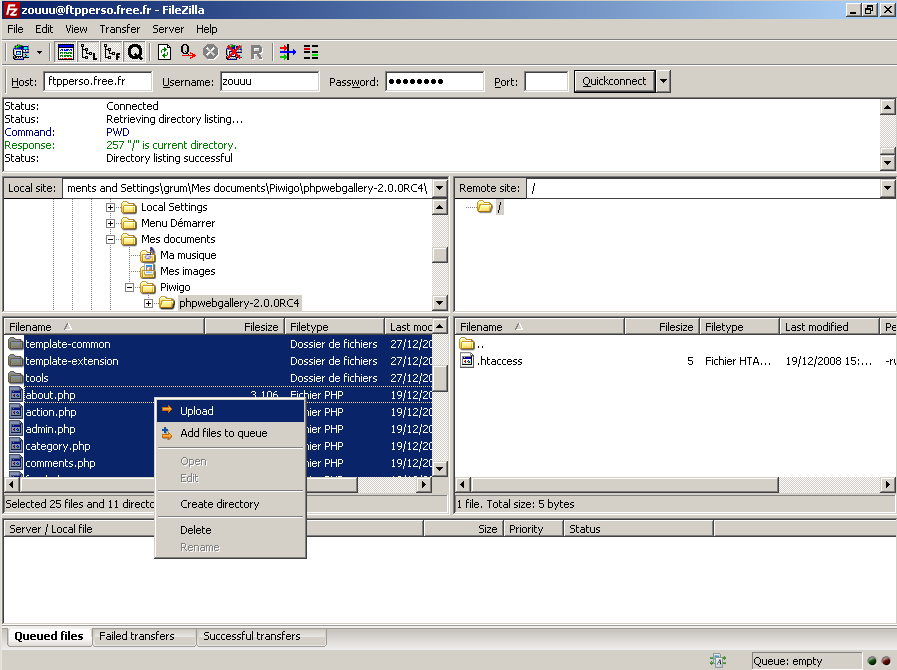Select the .htaccess file icon
897x670 pixels.
pos(467,361)
